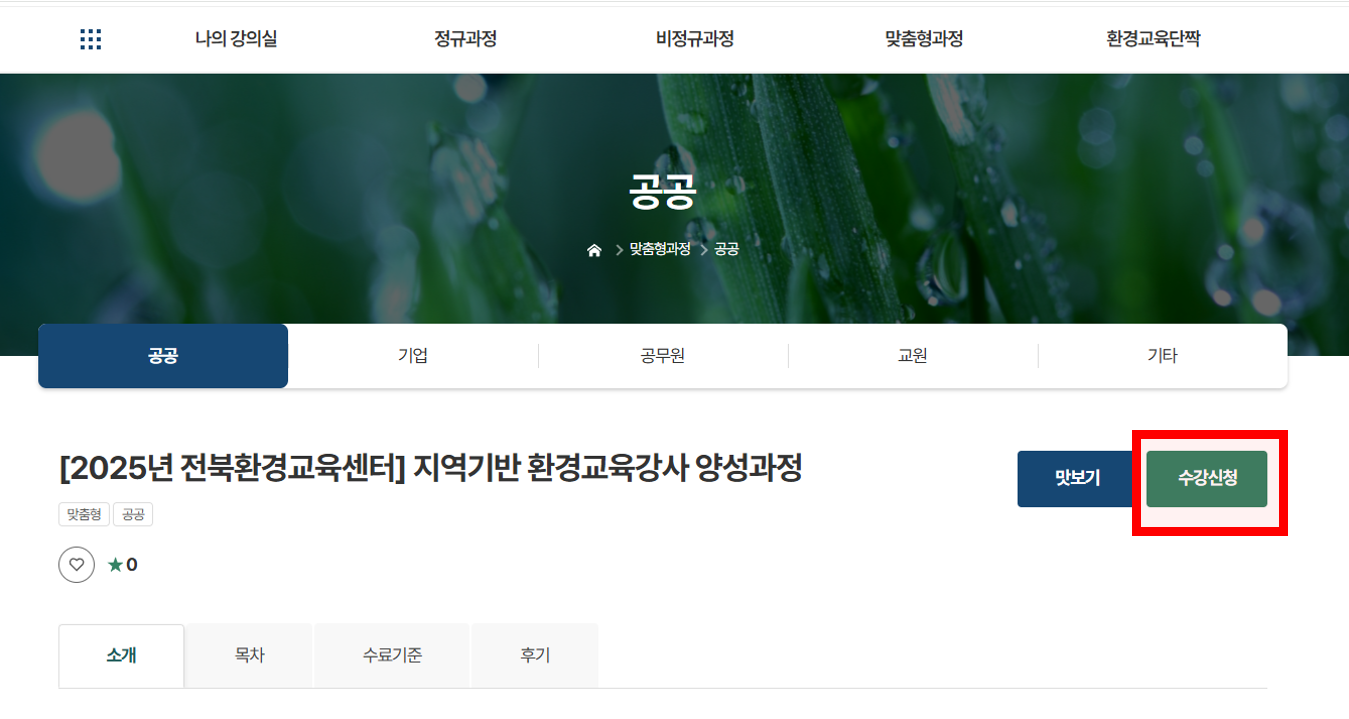The image size is (1349, 719).
Task: Switch to the 수료기준 tab
Action: coord(392,656)
